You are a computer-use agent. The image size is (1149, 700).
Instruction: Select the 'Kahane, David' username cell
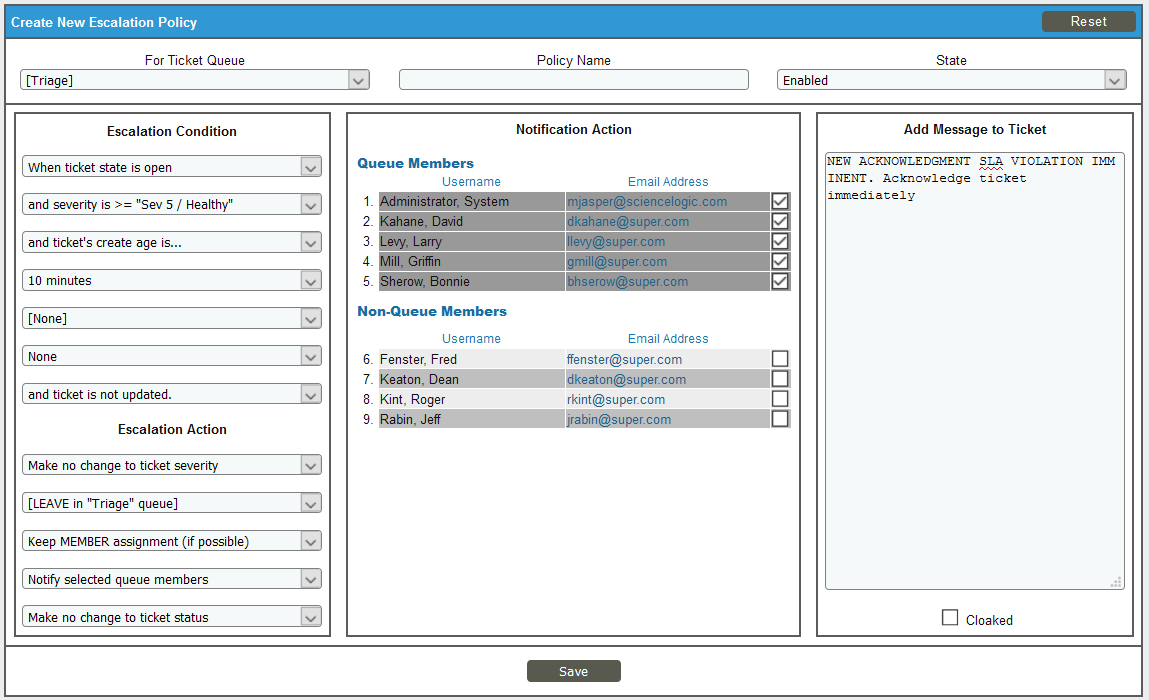click(472, 221)
